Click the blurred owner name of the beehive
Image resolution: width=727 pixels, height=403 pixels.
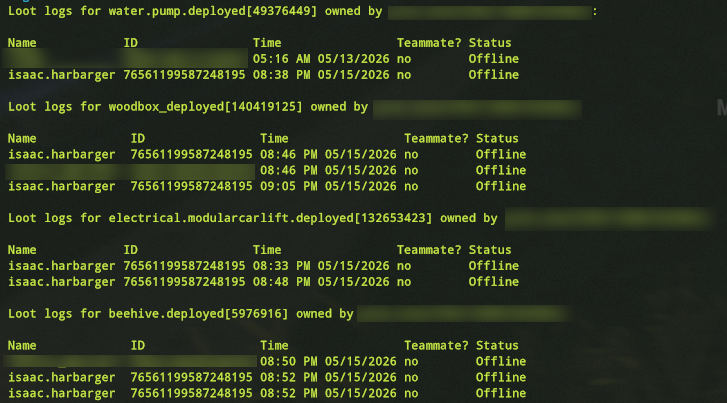point(464,314)
